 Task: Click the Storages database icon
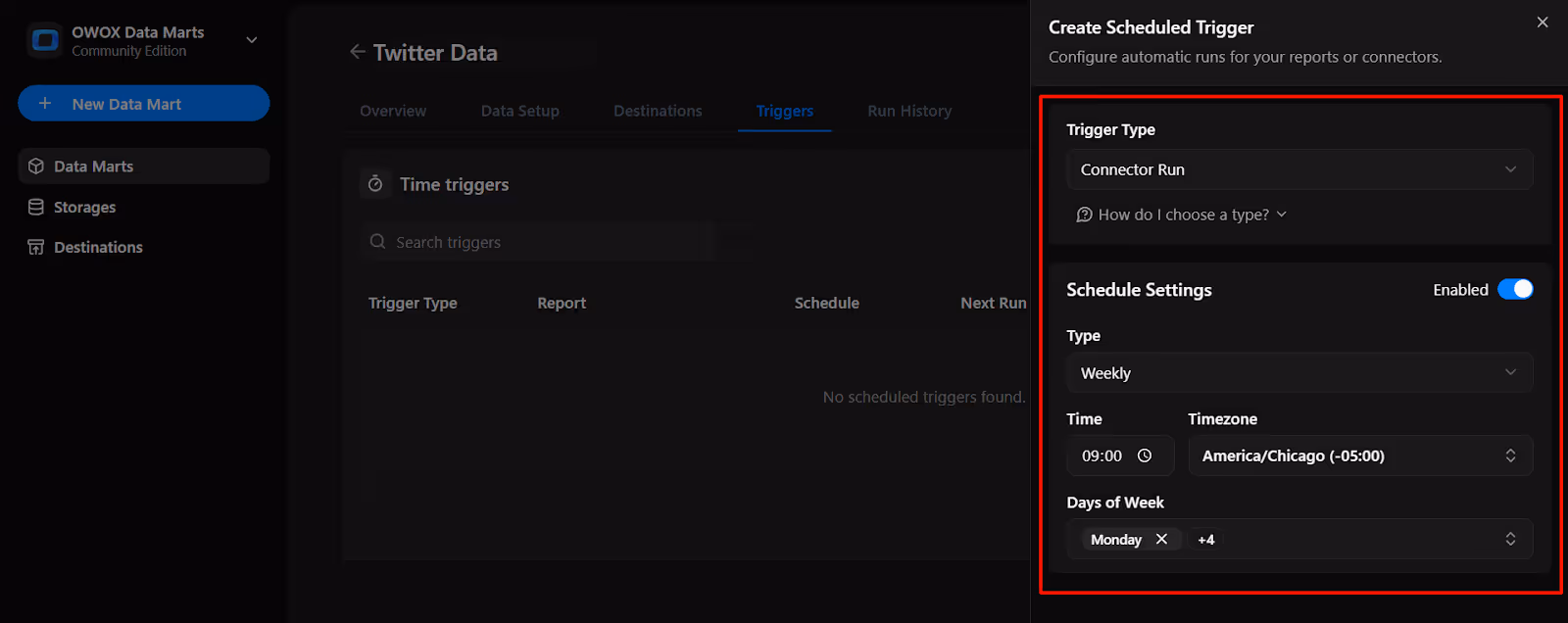coord(36,207)
